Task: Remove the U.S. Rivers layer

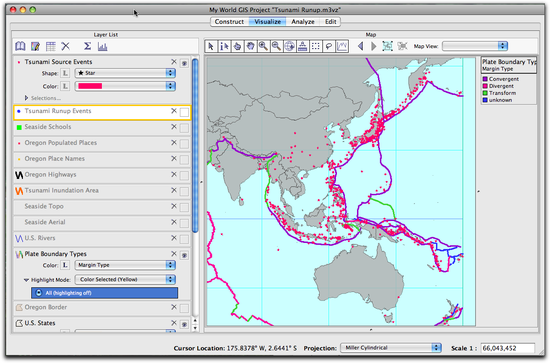Action: [174, 238]
